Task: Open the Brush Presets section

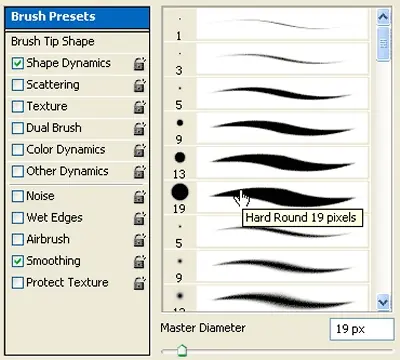Action: point(77,17)
